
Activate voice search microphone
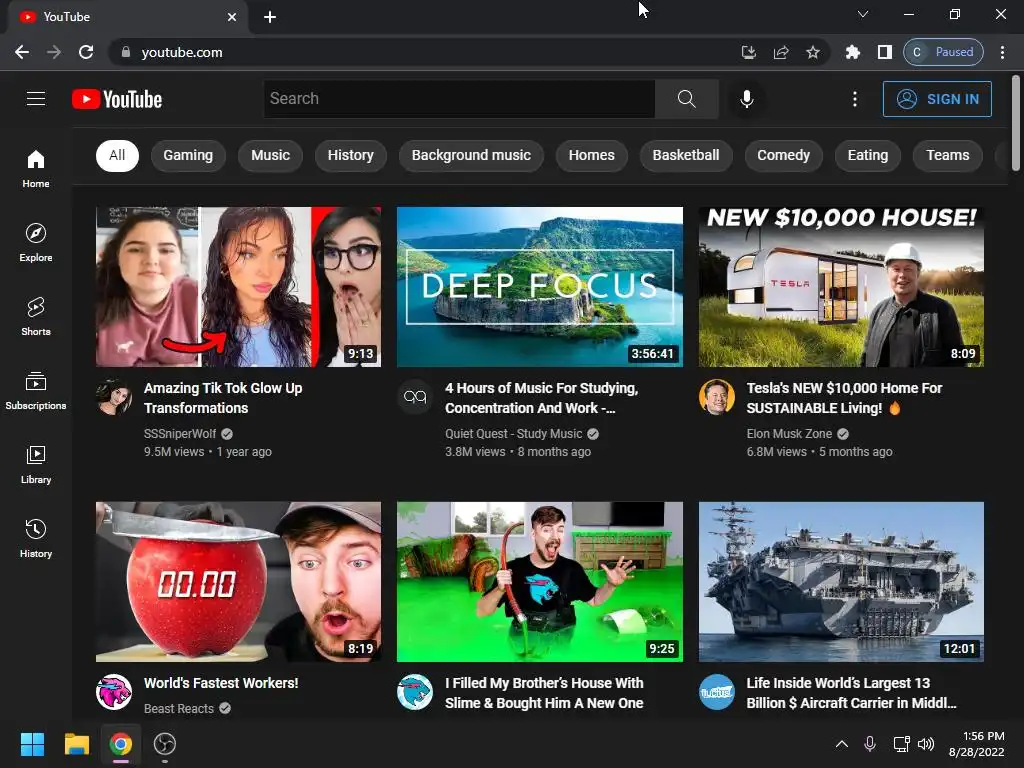[x=746, y=99]
